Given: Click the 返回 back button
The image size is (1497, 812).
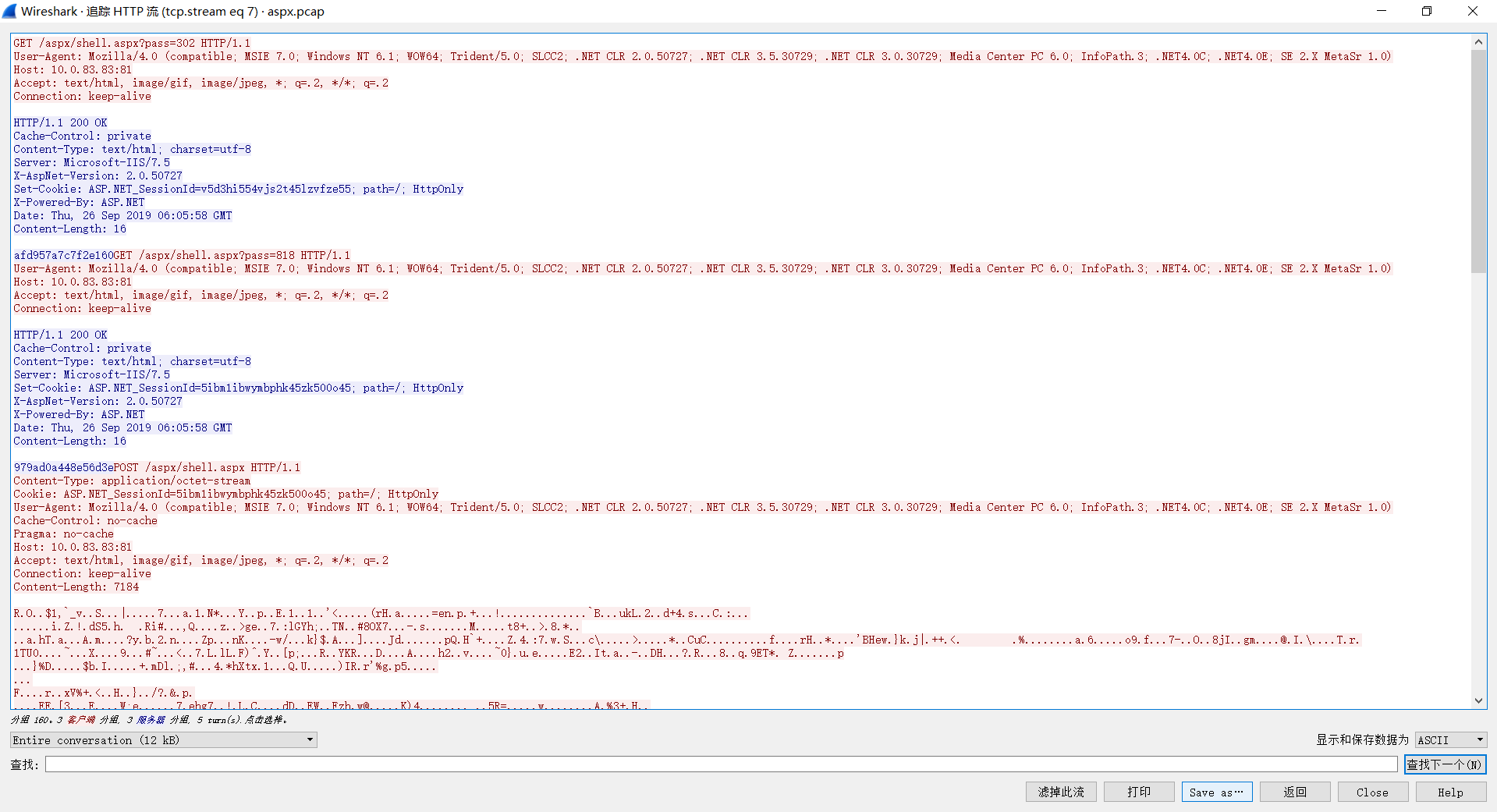Looking at the screenshot, I should [x=1295, y=792].
